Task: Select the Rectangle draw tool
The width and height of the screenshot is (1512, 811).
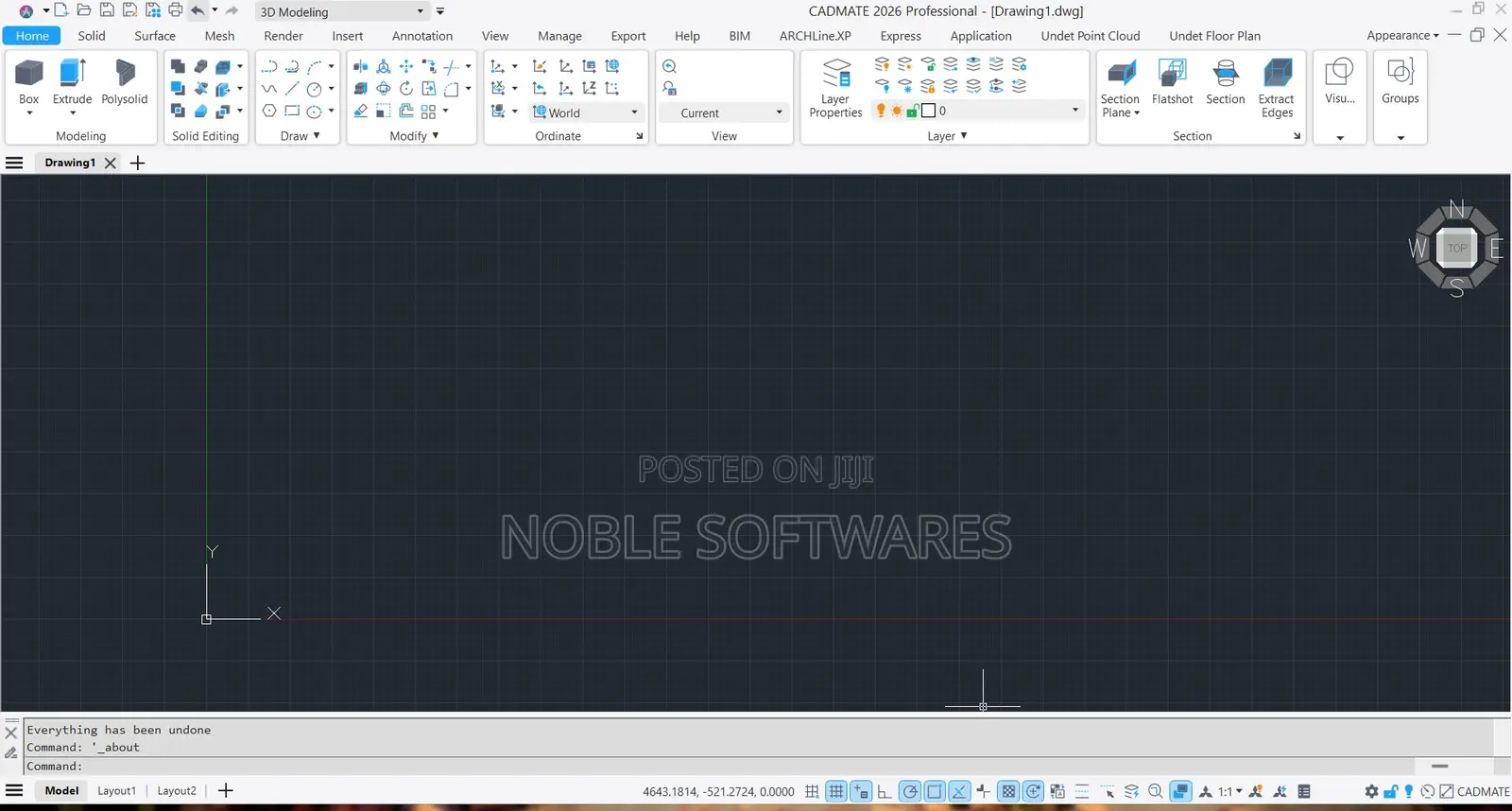Action: tap(292, 111)
